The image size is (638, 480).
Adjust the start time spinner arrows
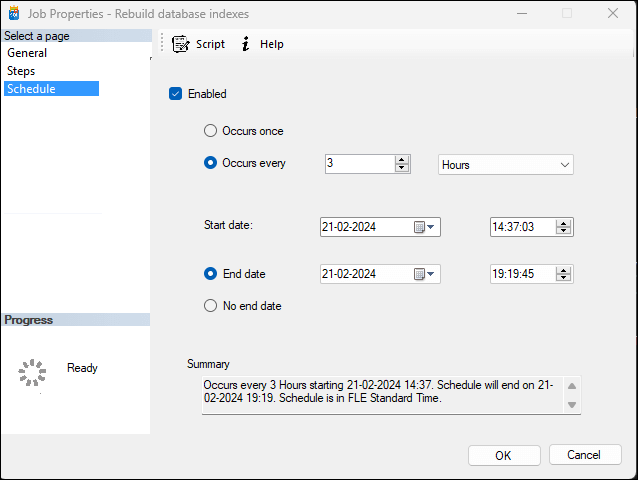(x=565, y=227)
